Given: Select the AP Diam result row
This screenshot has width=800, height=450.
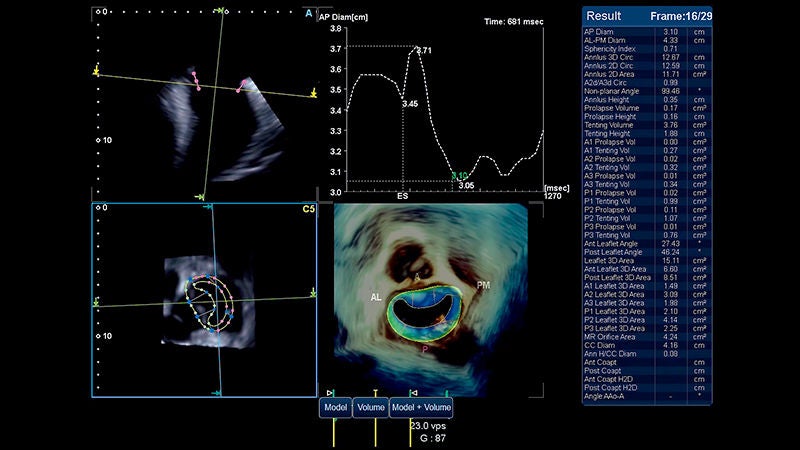Looking at the screenshot, I should click(x=647, y=32).
